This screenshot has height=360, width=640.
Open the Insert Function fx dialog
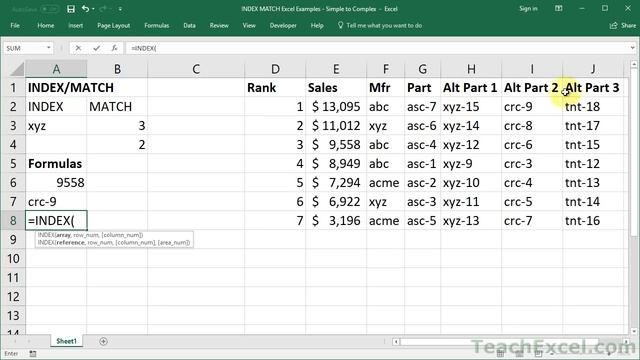pos(115,48)
